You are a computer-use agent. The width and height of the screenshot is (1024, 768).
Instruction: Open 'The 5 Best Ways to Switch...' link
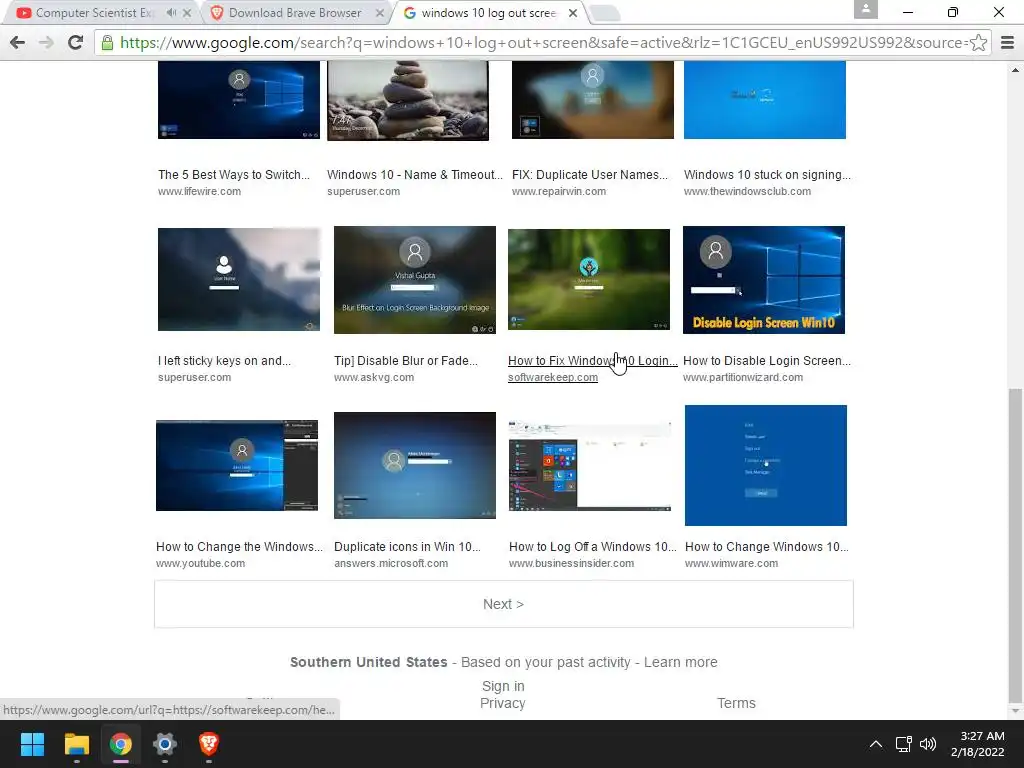point(234,174)
